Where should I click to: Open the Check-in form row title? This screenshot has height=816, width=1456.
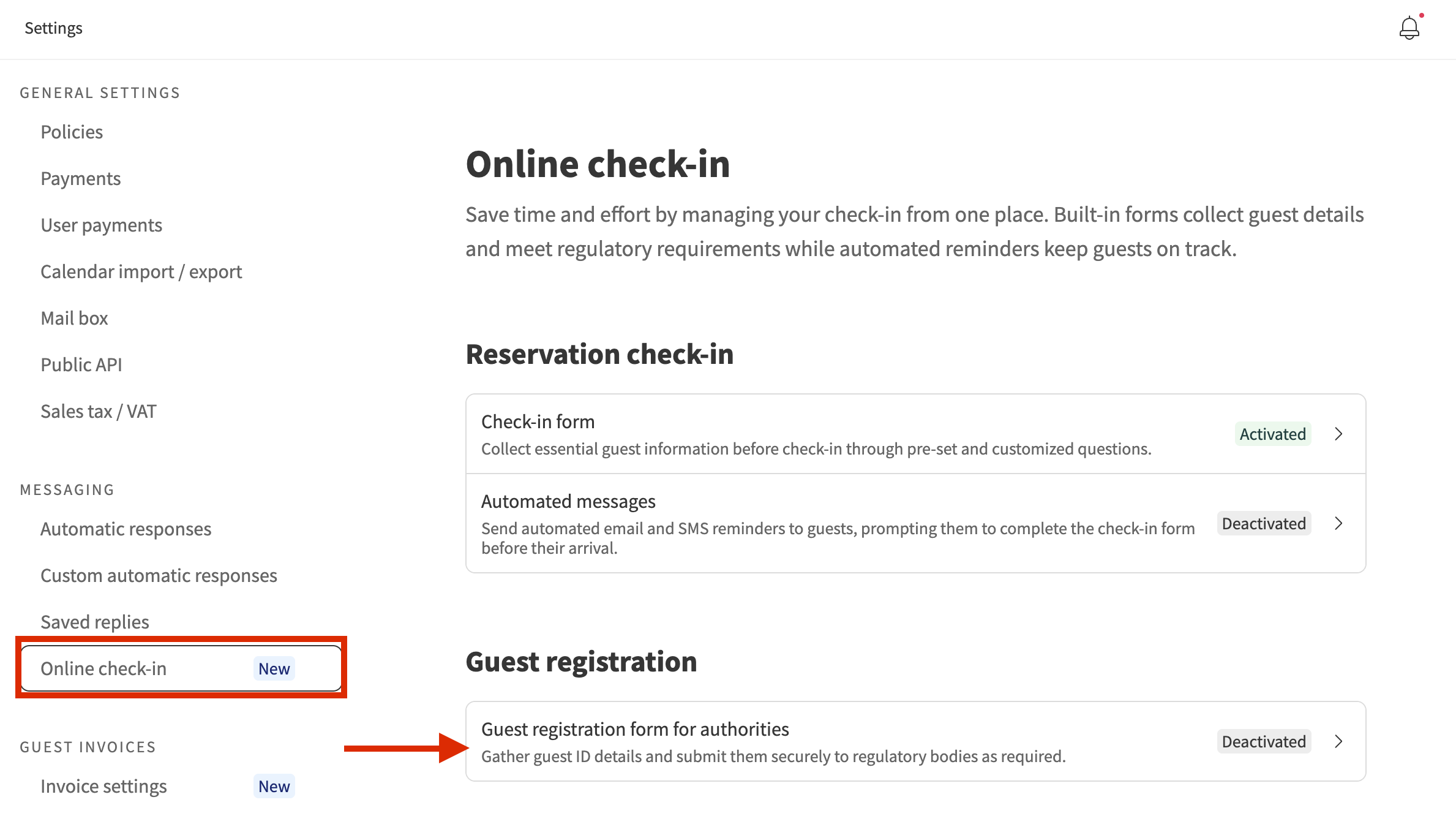pyautogui.click(x=538, y=421)
